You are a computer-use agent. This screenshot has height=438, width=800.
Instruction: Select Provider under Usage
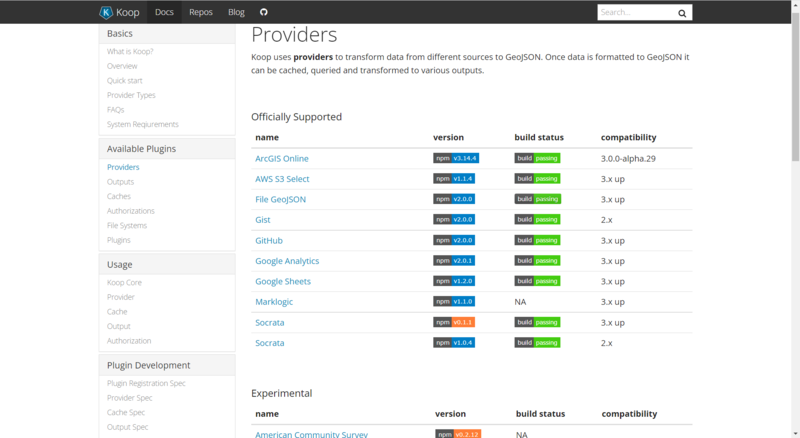point(121,297)
